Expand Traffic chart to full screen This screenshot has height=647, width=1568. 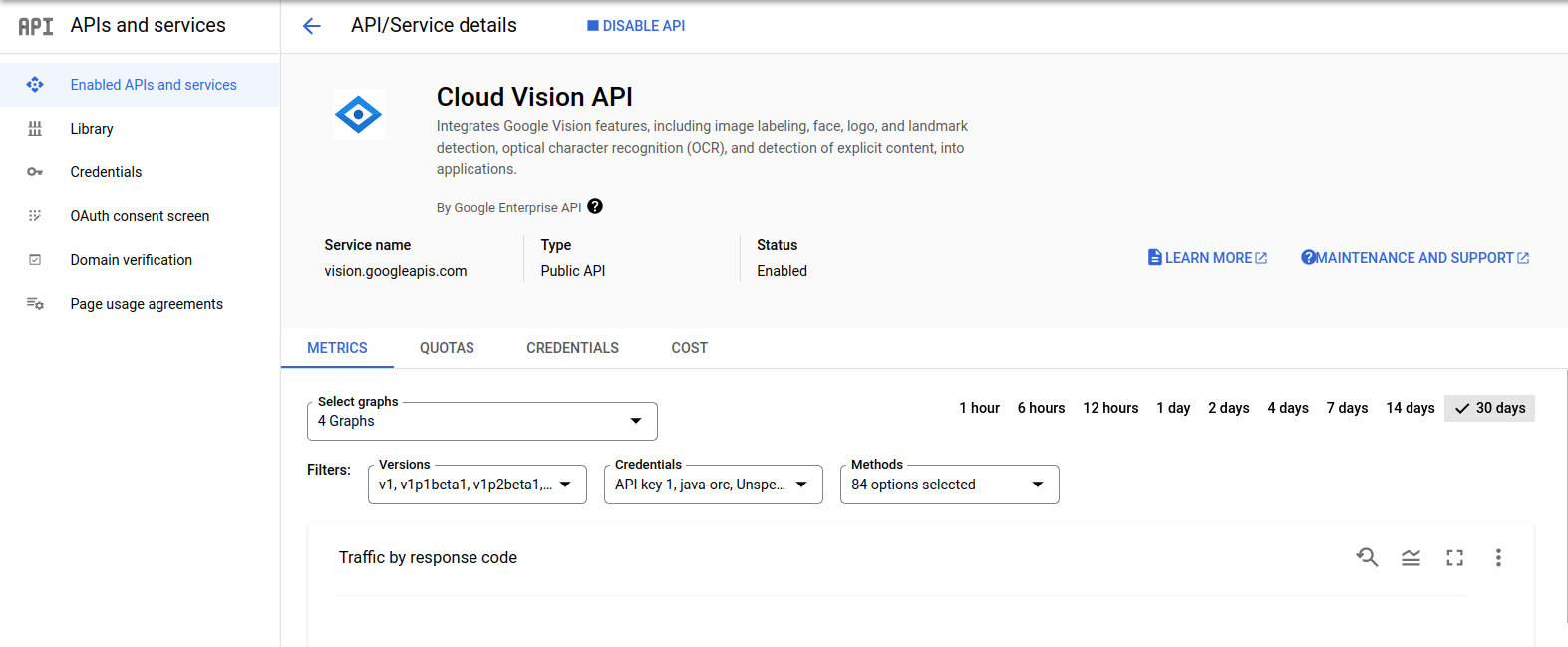[1454, 558]
